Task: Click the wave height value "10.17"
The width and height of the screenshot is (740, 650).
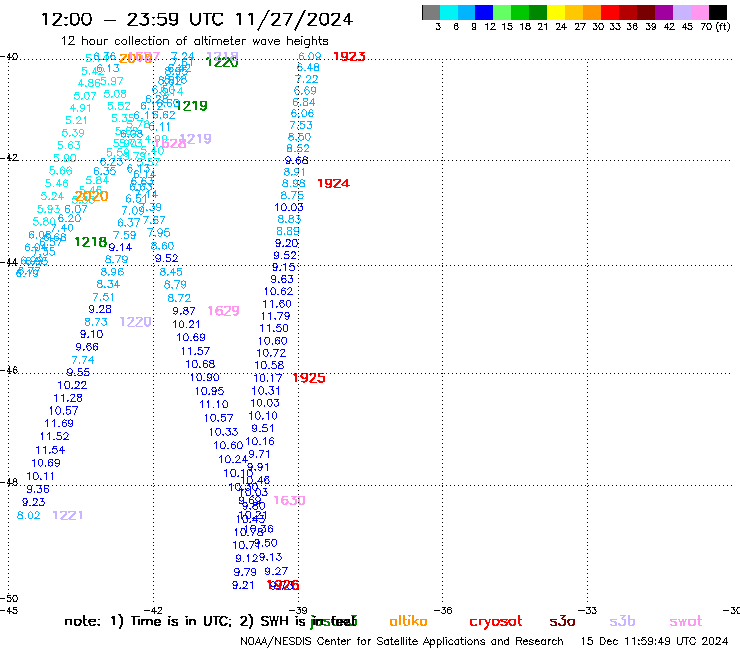Action: (x=268, y=378)
